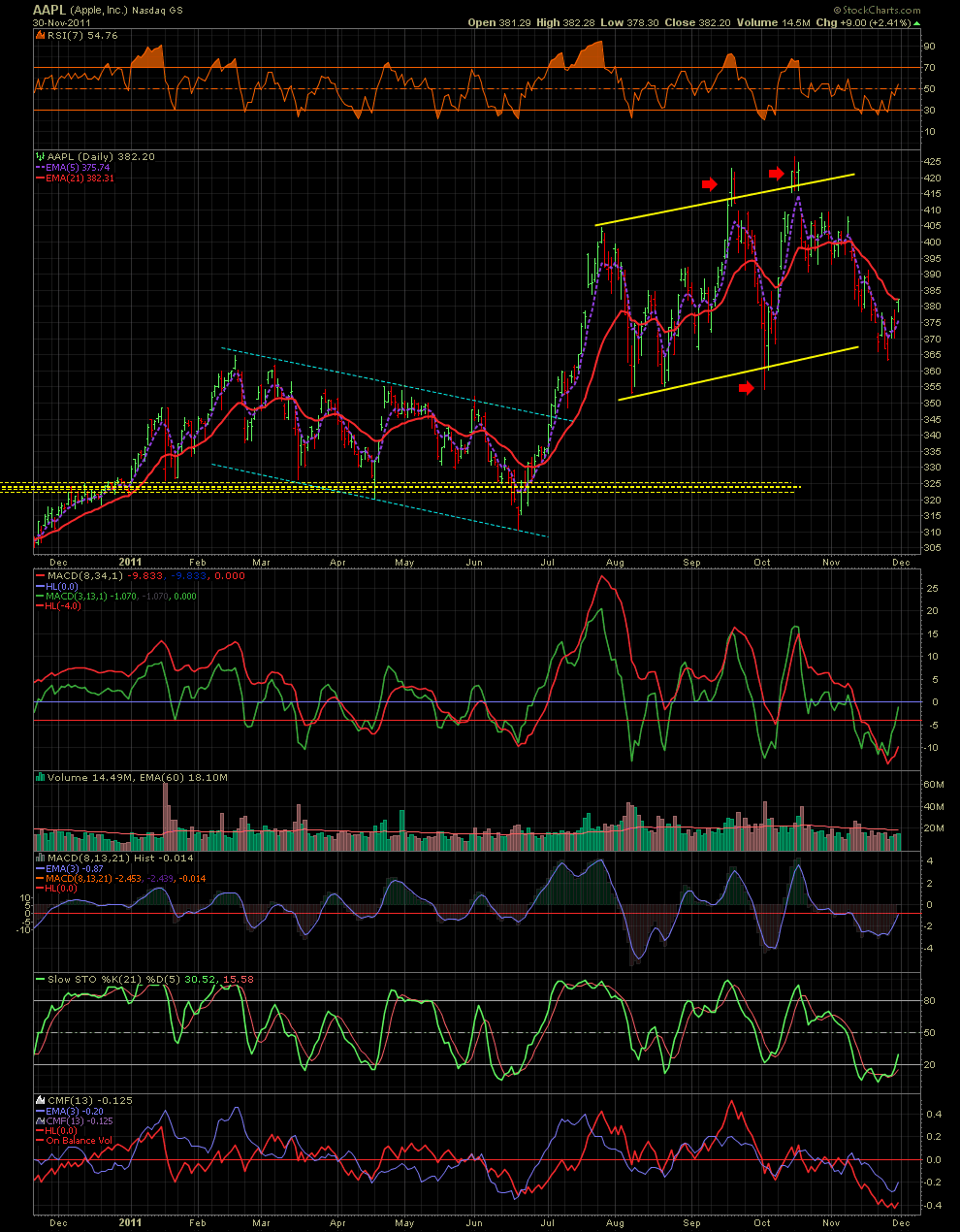This screenshot has width=960, height=1232.
Task: Click the green bars icon beside Volume 14.49M
Action: tap(40, 777)
